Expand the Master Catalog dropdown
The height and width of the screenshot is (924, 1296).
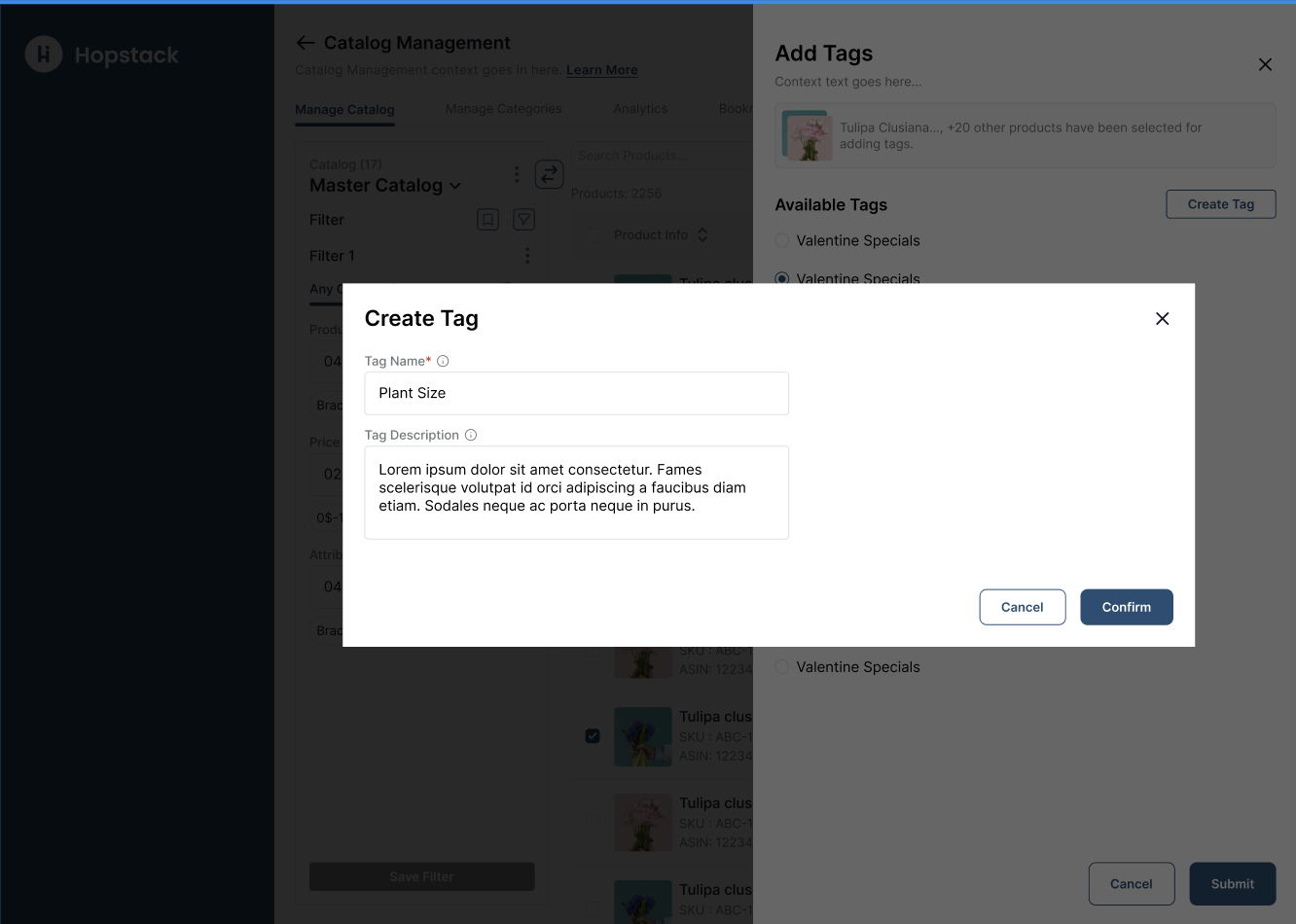pos(455,186)
